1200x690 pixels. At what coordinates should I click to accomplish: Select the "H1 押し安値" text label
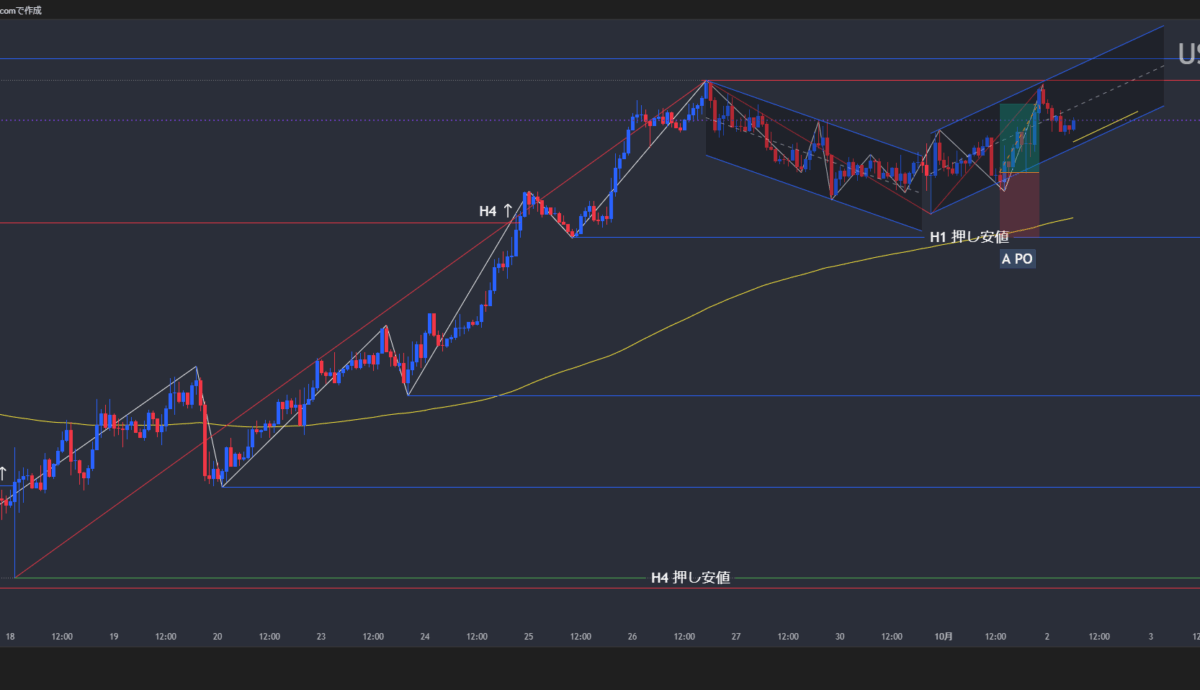pyautogui.click(x=969, y=237)
